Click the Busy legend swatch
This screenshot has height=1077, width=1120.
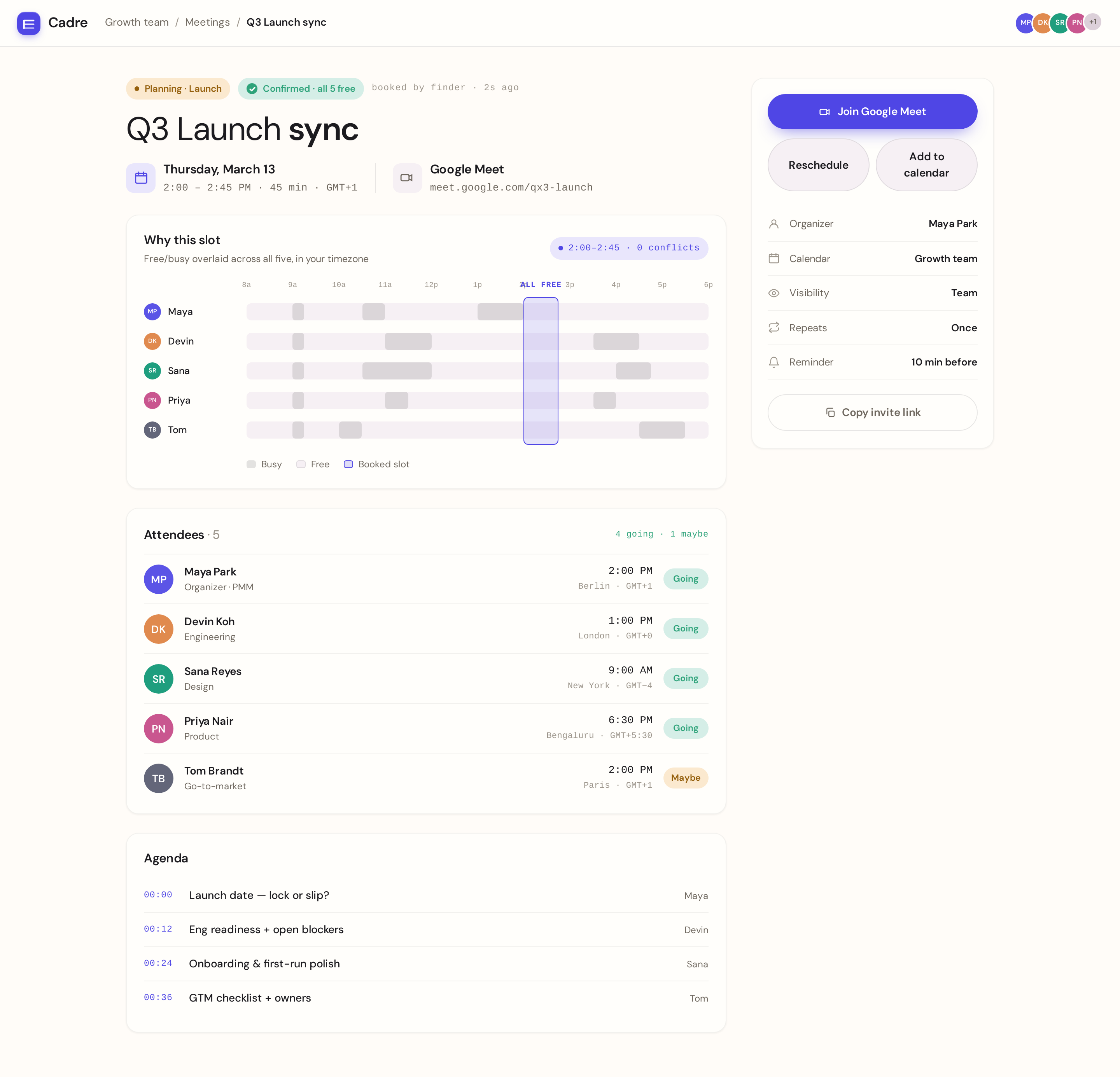pyautogui.click(x=251, y=465)
